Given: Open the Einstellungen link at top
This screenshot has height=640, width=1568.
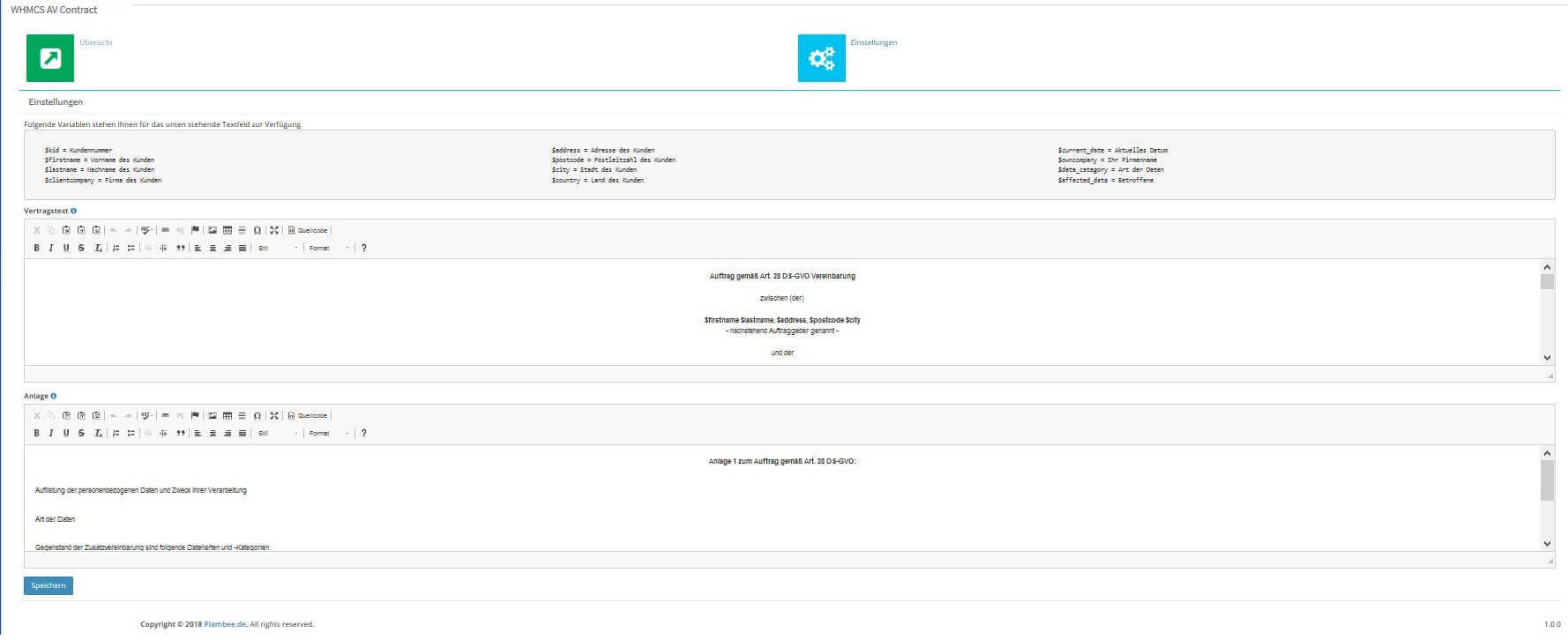Looking at the screenshot, I should tap(874, 42).
